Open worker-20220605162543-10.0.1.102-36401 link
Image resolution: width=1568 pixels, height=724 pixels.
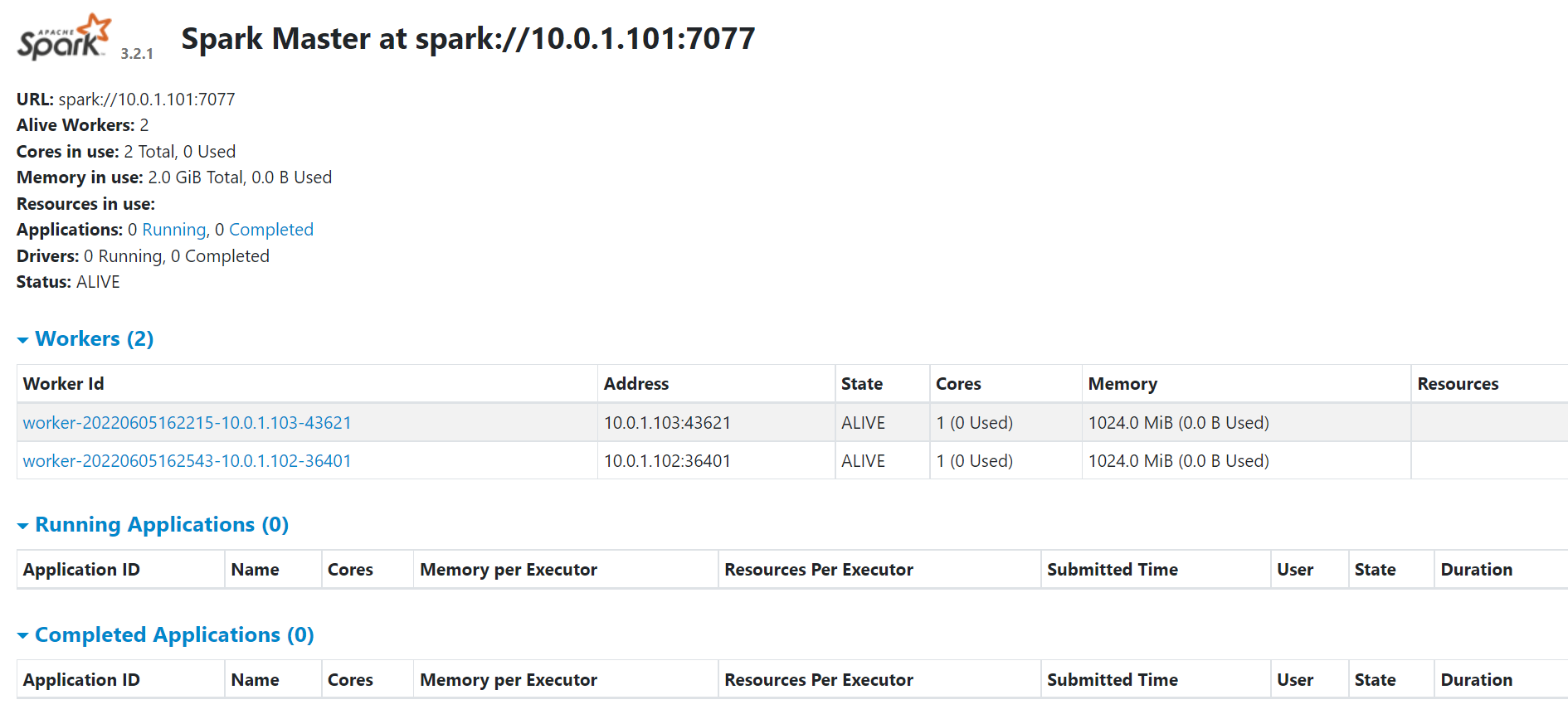(187, 461)
